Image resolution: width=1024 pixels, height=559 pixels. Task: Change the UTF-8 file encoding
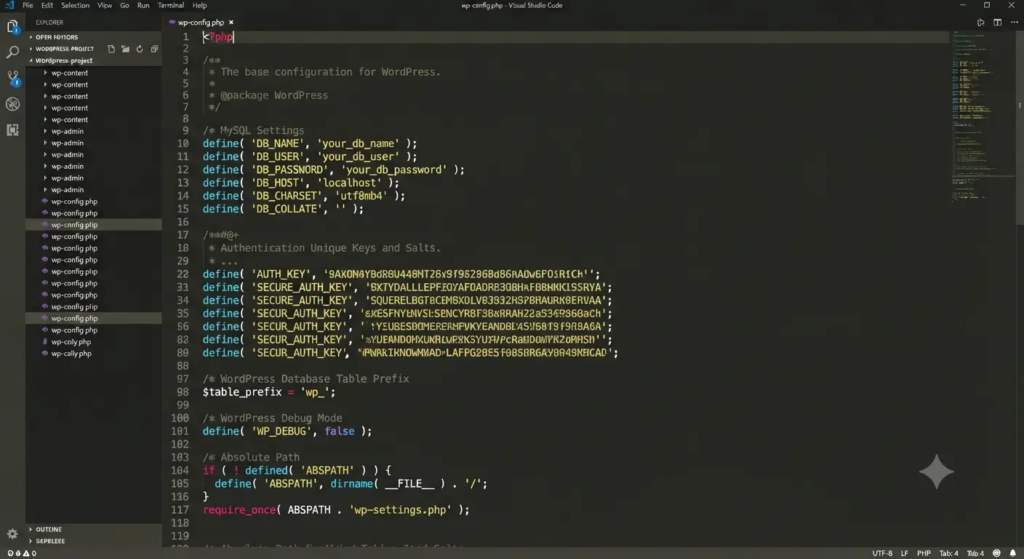pos(882,553)
